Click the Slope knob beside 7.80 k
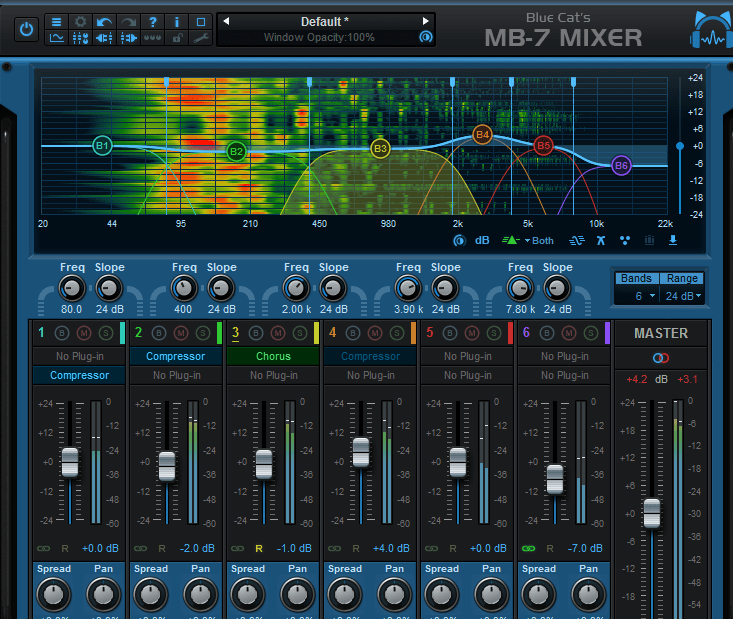Screen dimensions: 733x619 tap(556, 289)
